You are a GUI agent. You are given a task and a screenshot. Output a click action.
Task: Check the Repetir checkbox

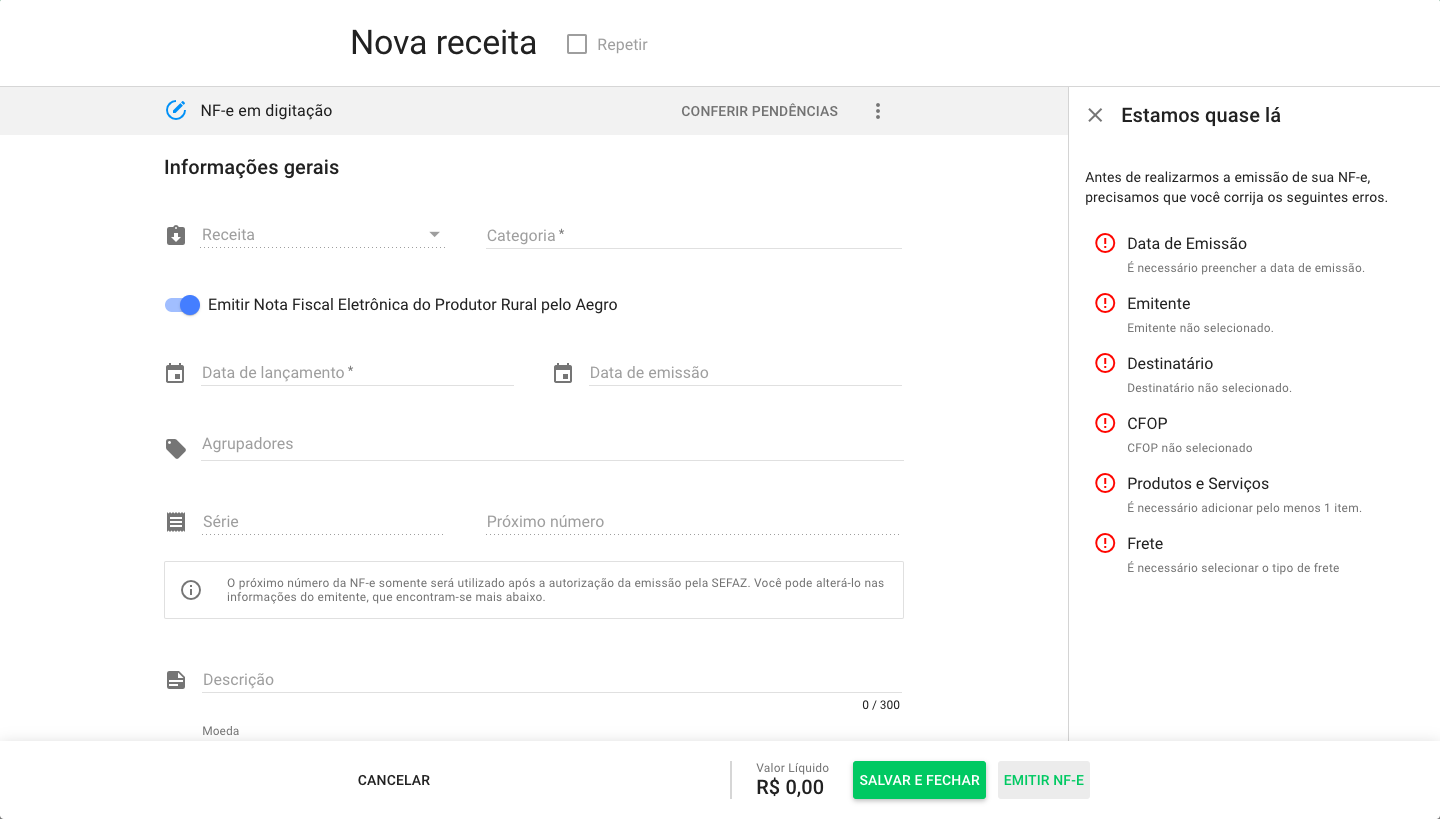tap(576, 44)
